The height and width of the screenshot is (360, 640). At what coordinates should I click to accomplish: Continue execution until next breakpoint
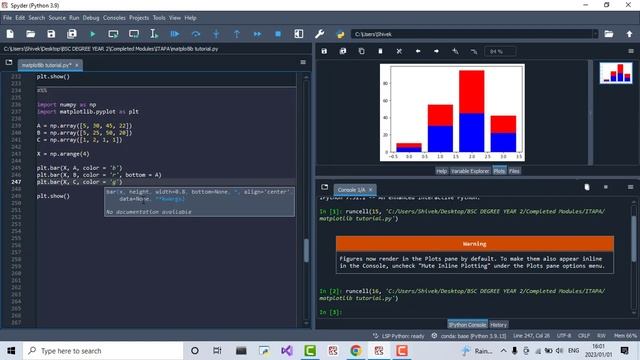click(x=257, y=34)
